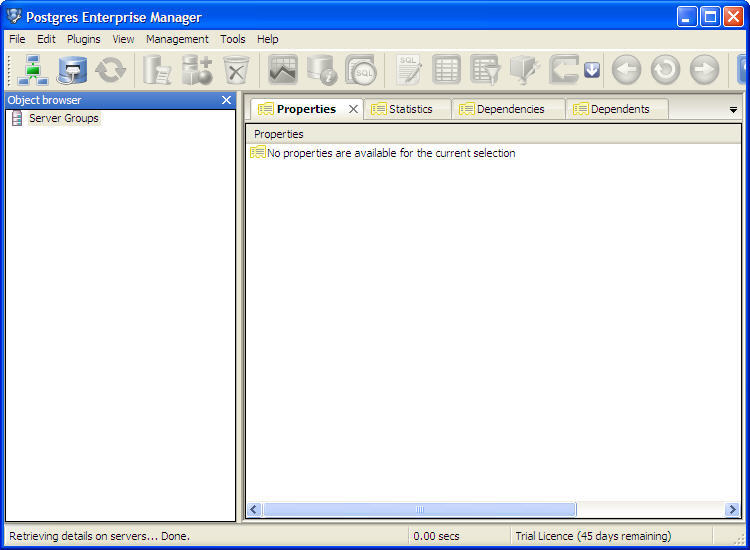Switch to the Dependents tab
This screenshot has width=750, height=550.
[x=617, y=109]
